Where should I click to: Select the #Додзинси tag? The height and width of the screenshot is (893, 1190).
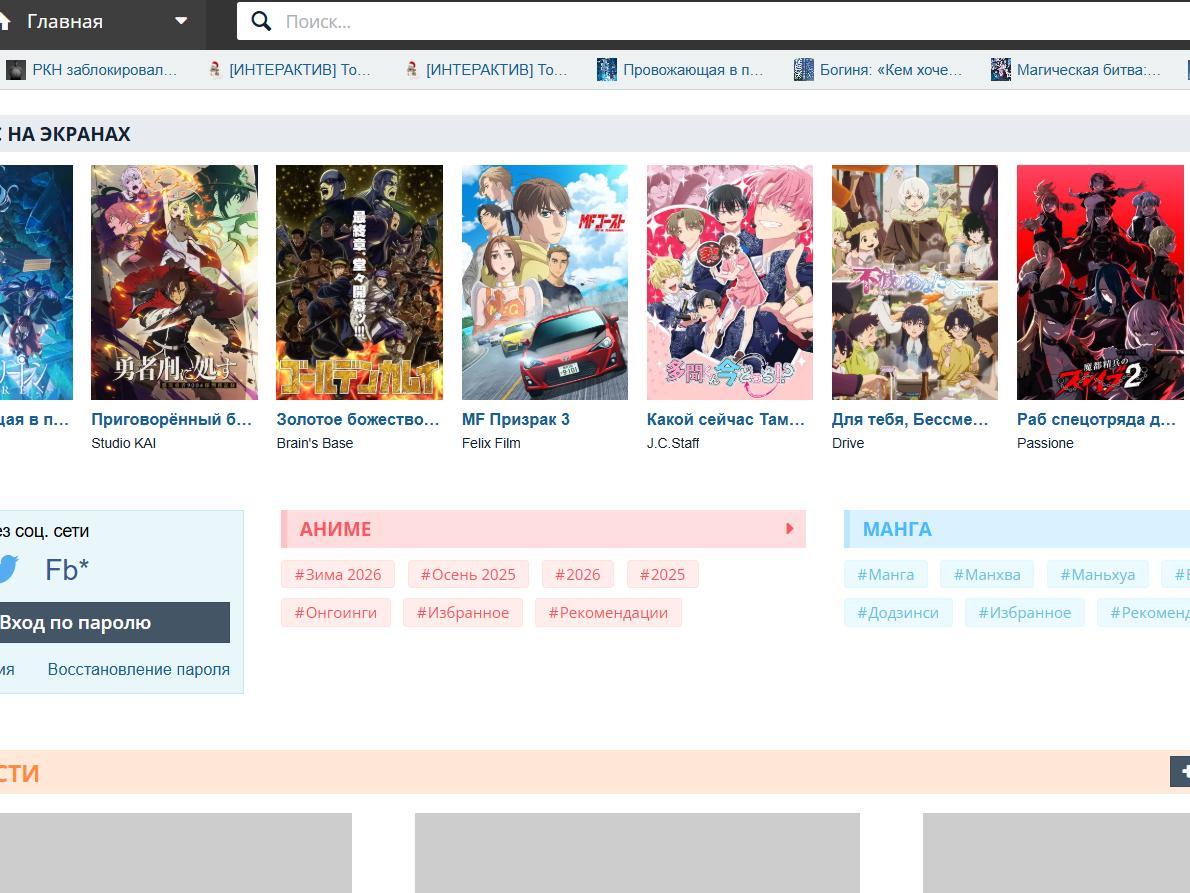coord(898,612)
